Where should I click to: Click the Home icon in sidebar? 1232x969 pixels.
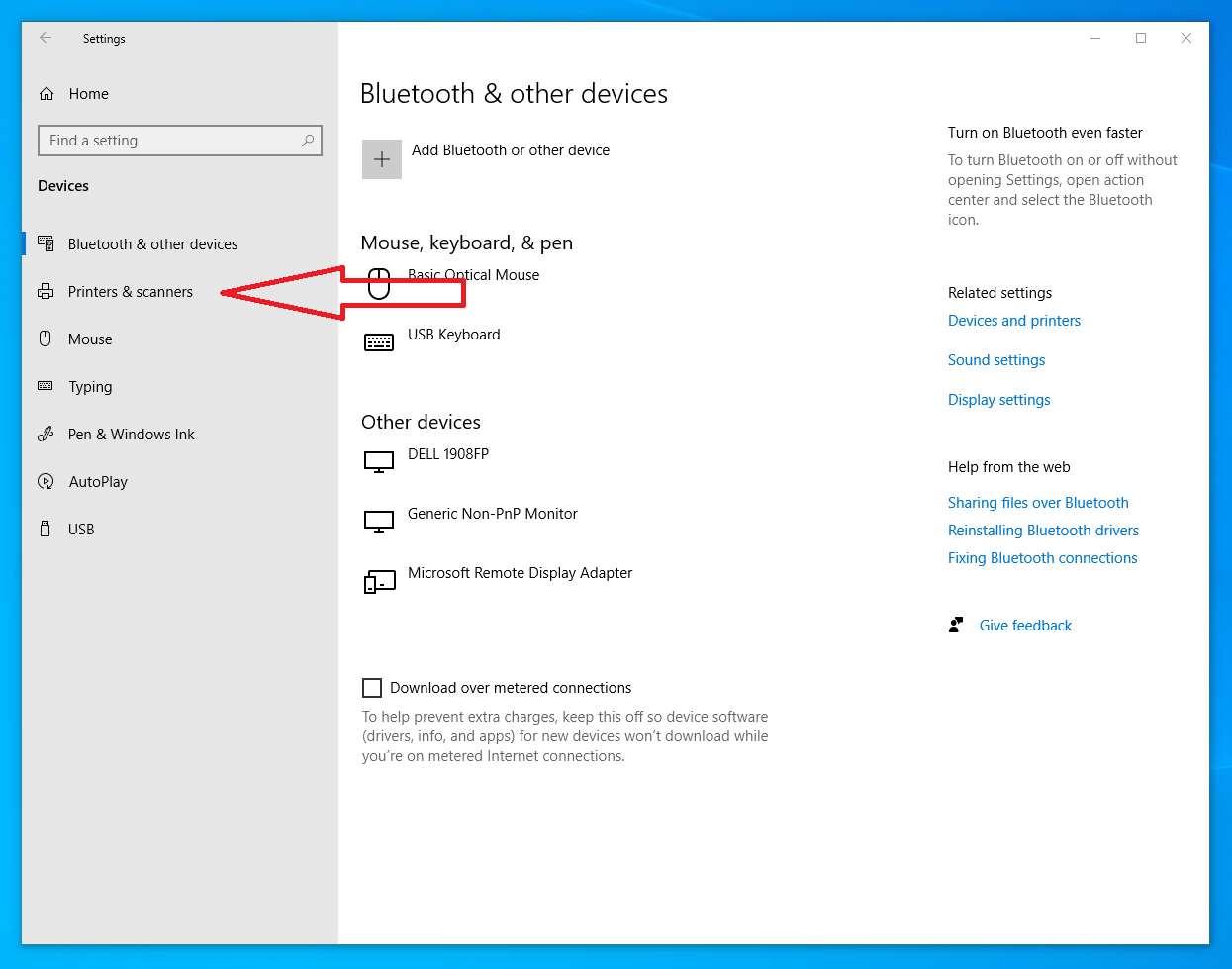pos(47,94)
